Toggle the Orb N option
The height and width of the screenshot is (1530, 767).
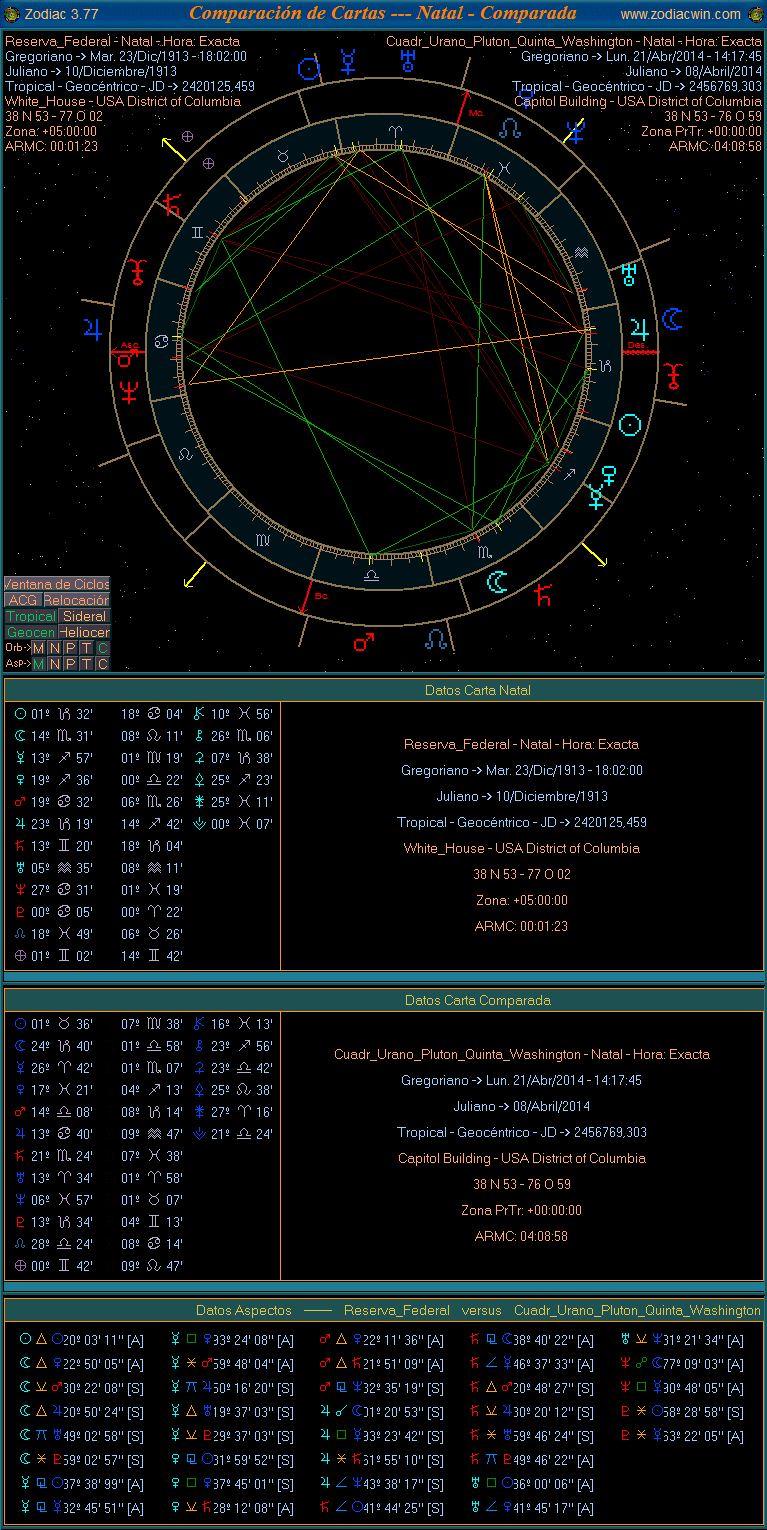click(x=54, y=648)
